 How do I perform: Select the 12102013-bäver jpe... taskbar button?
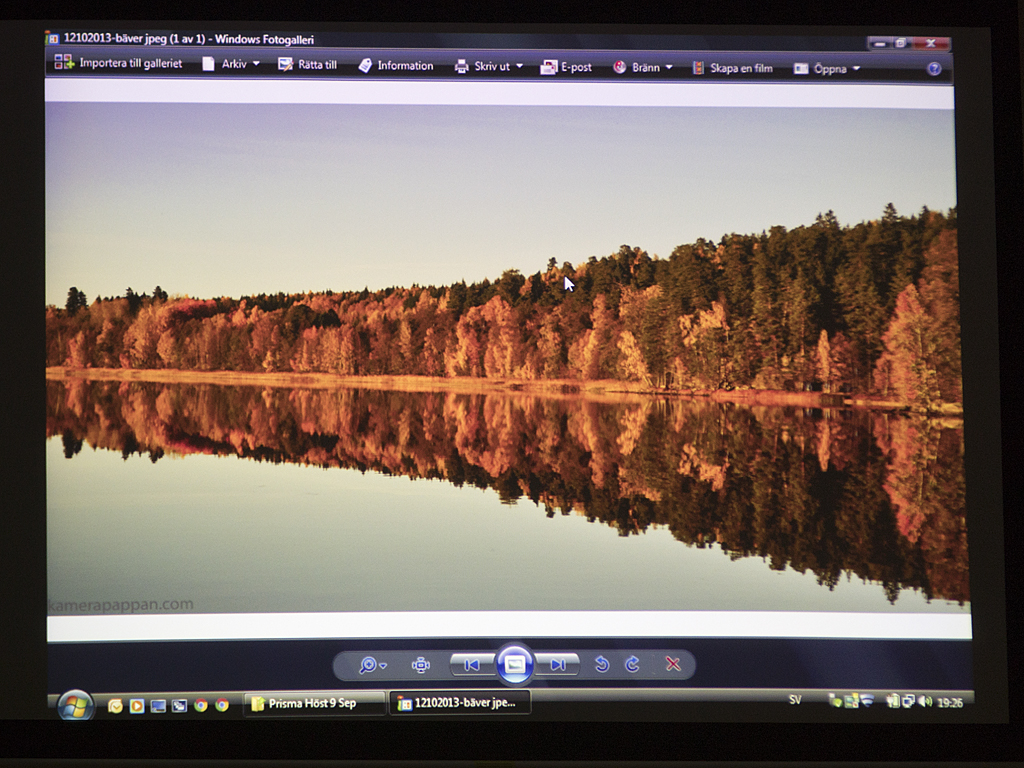click(460, 703)
